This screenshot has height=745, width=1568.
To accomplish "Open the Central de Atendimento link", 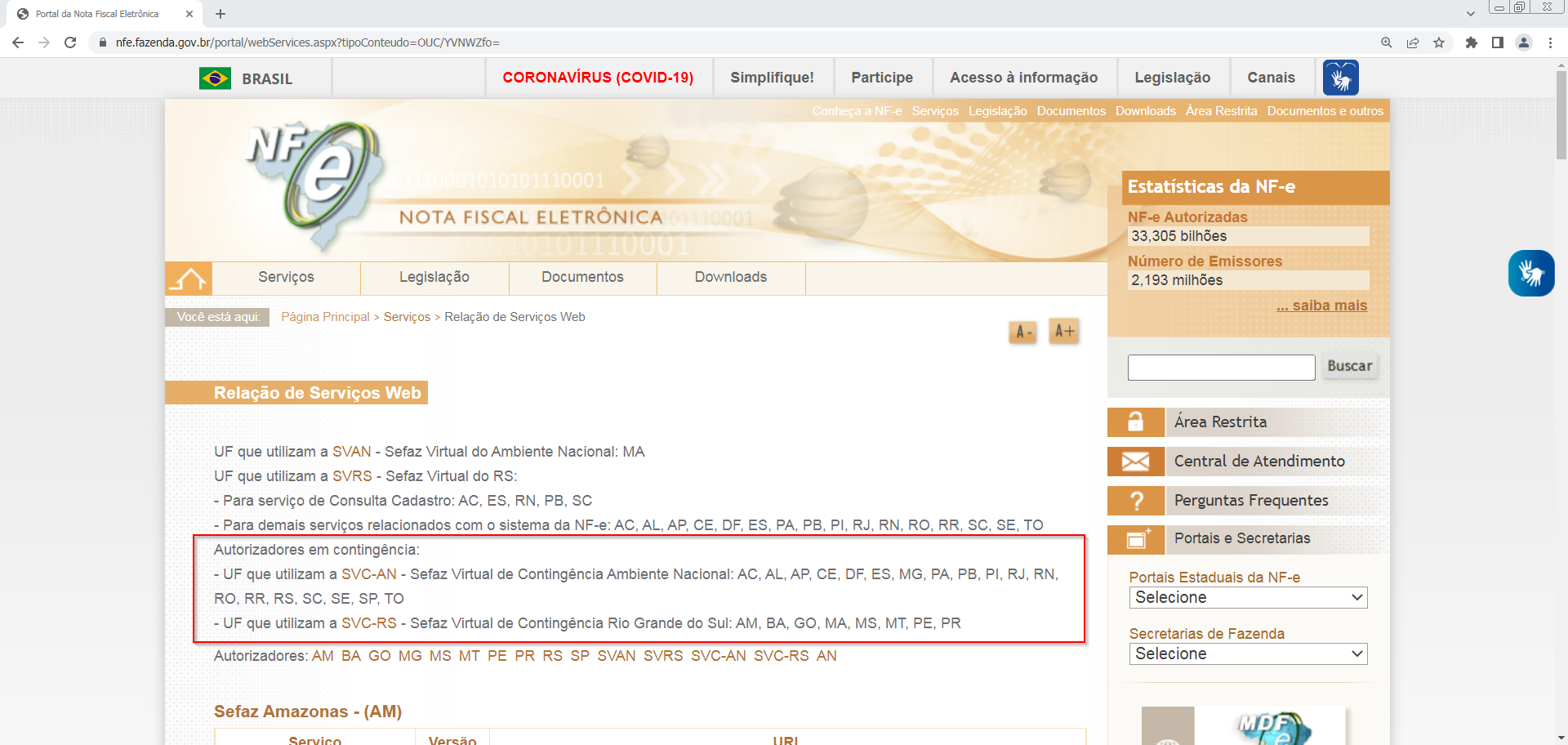I will click(1259, 462).
